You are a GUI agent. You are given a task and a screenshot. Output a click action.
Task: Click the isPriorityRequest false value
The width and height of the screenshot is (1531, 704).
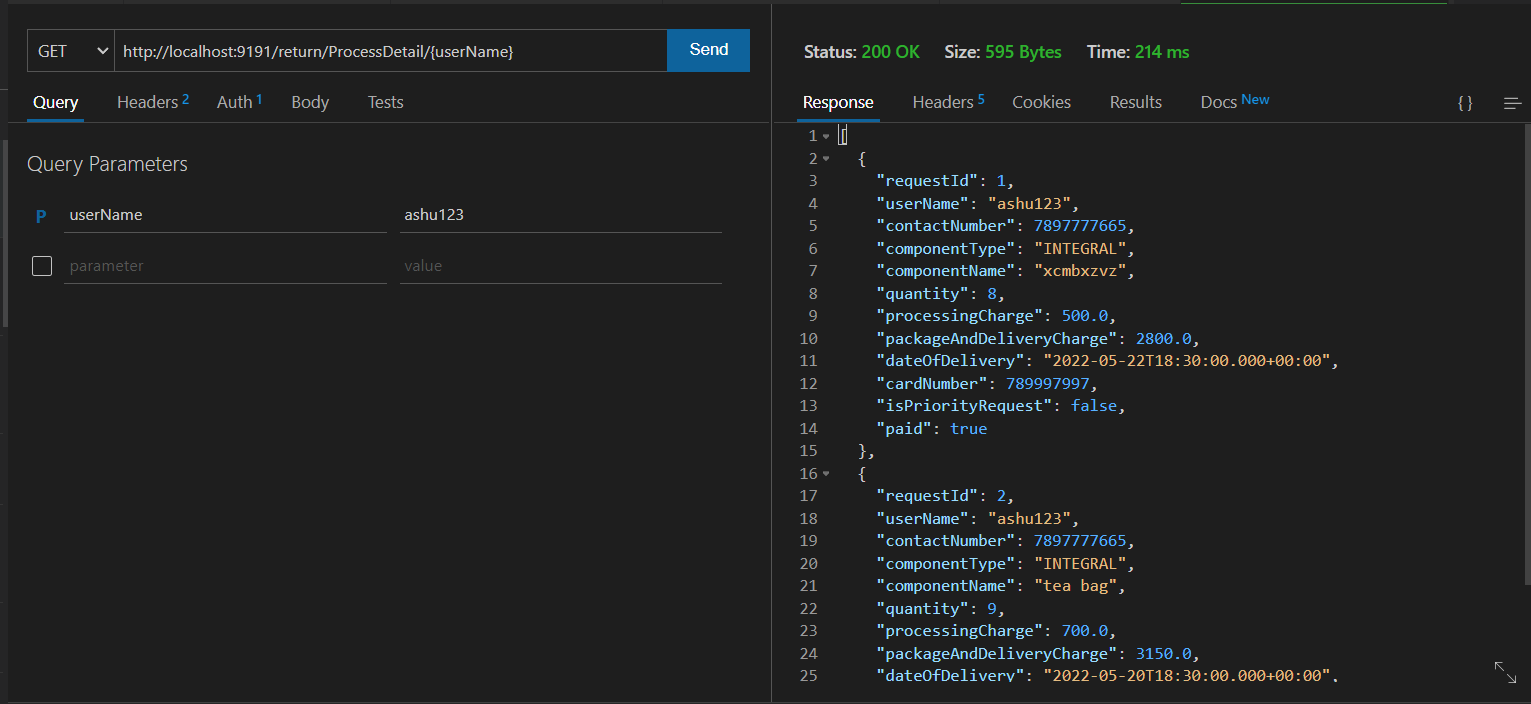click(x=1093, y=406)
